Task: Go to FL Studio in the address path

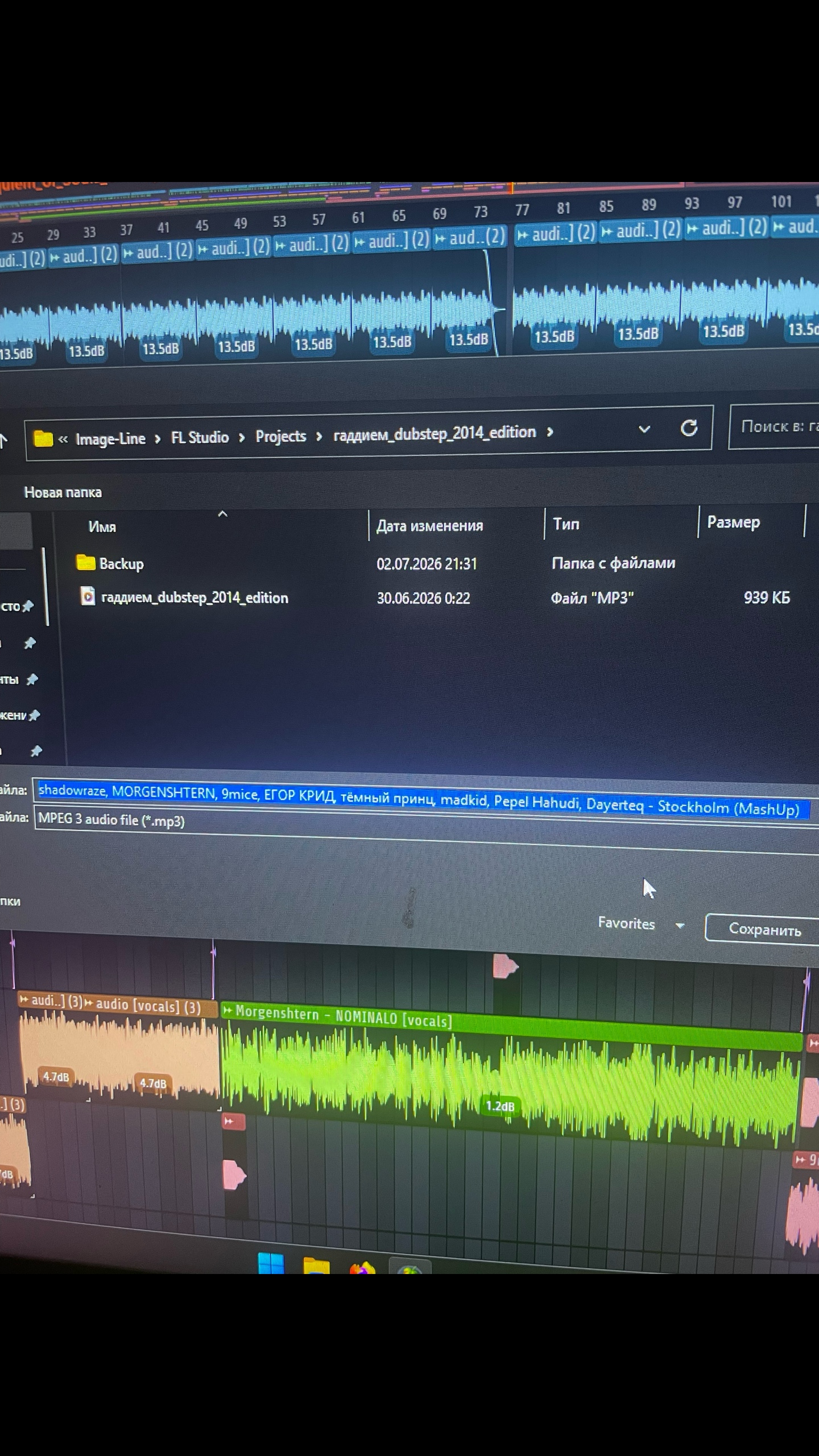Action: click(x=200, y=437)
